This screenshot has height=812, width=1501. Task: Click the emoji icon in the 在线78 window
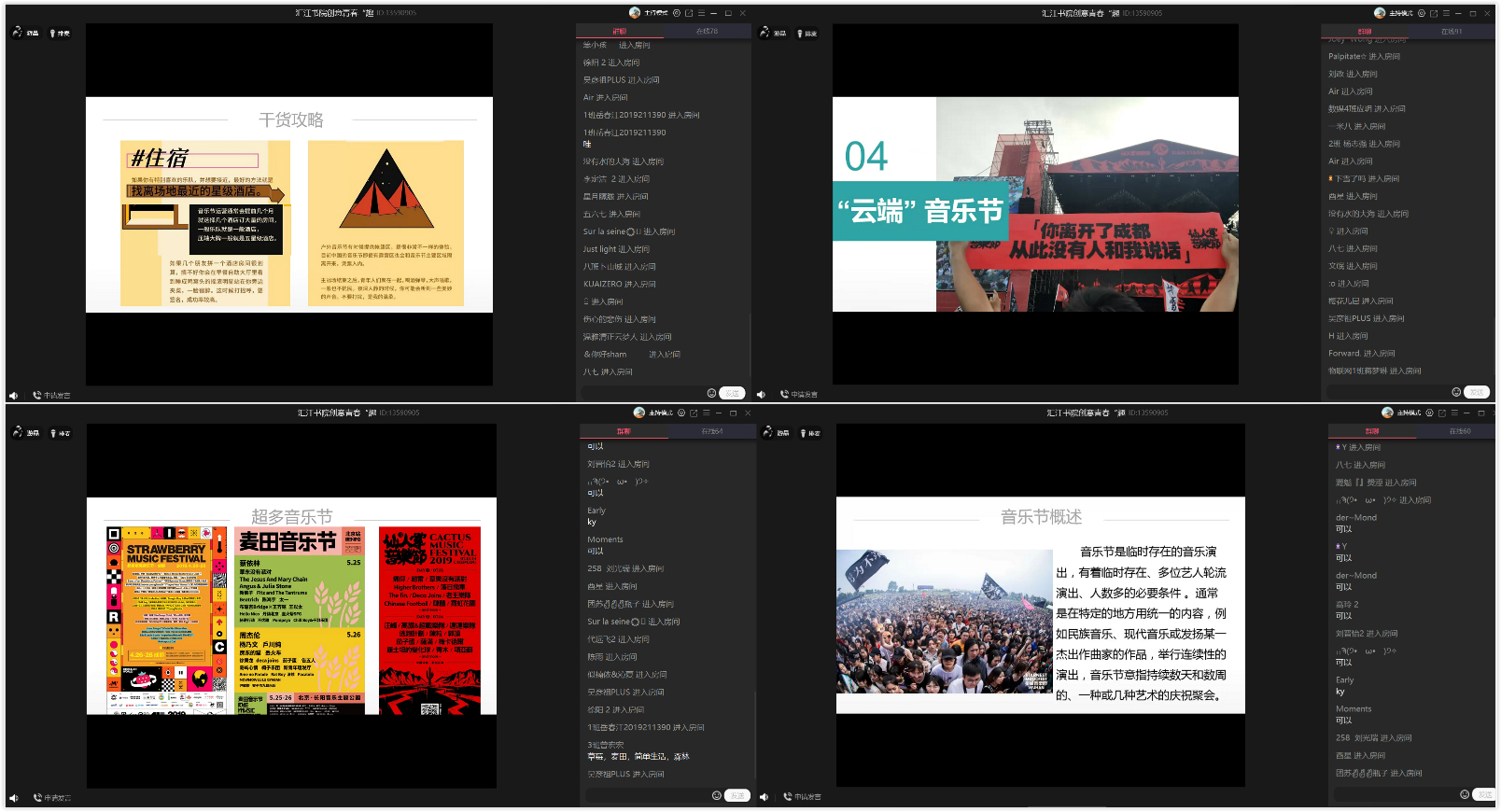pos(711,393)
